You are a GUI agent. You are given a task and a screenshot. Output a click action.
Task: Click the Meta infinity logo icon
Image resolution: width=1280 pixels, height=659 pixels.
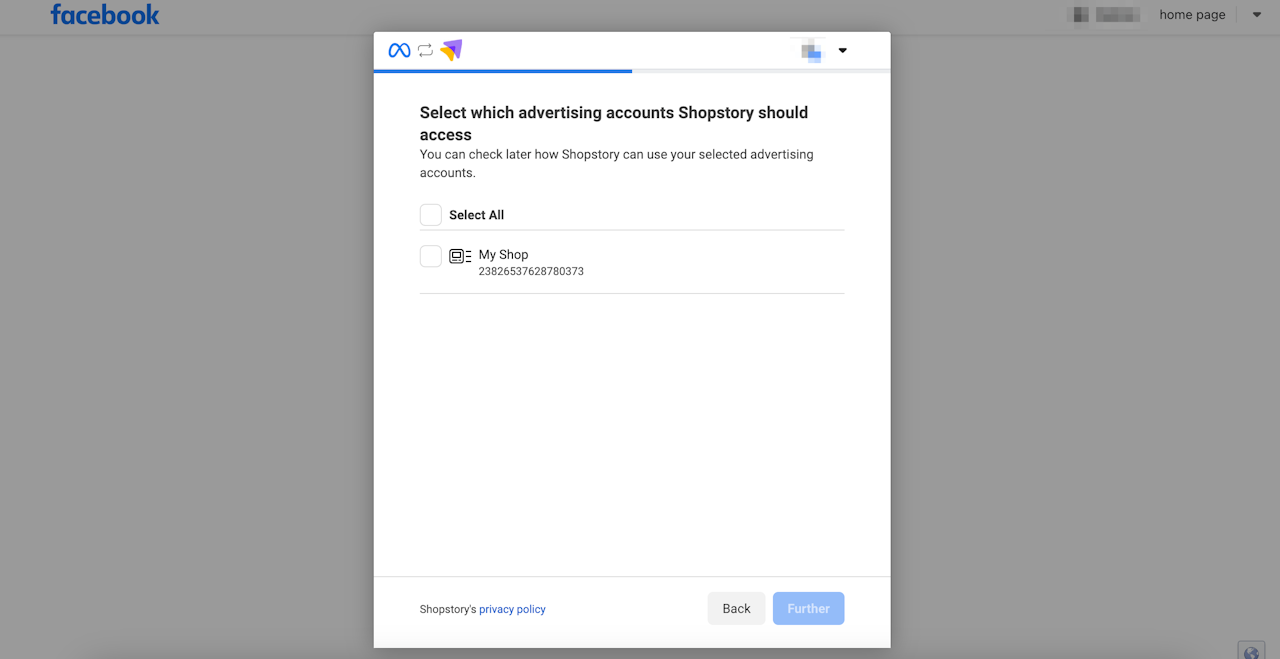tap(399, 50)
